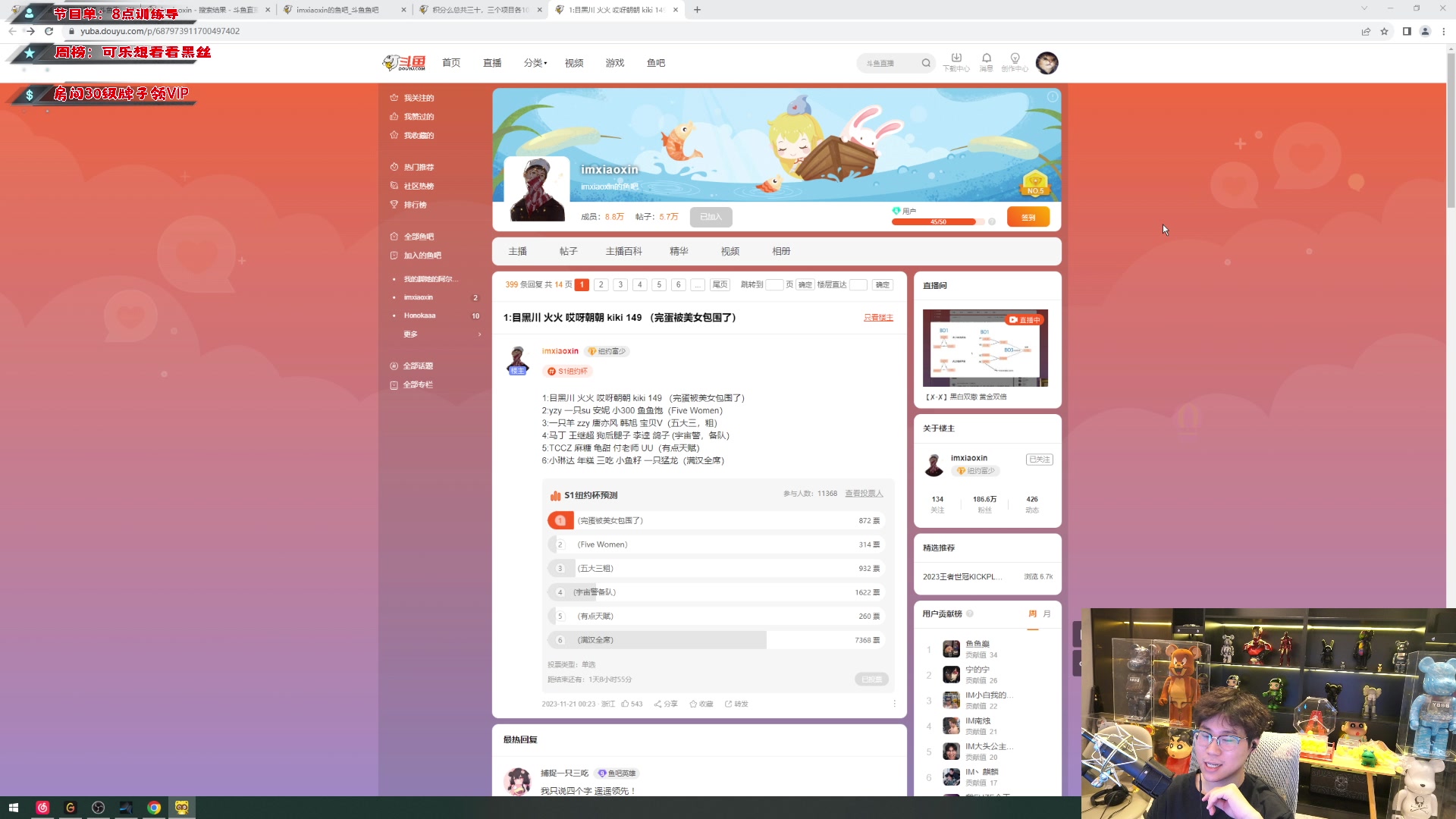The height and width of the screenshot is (819, 1456).
Task: Open the 消息 notification bell icon
Action: pyautogui.click(x=987, y=62)
